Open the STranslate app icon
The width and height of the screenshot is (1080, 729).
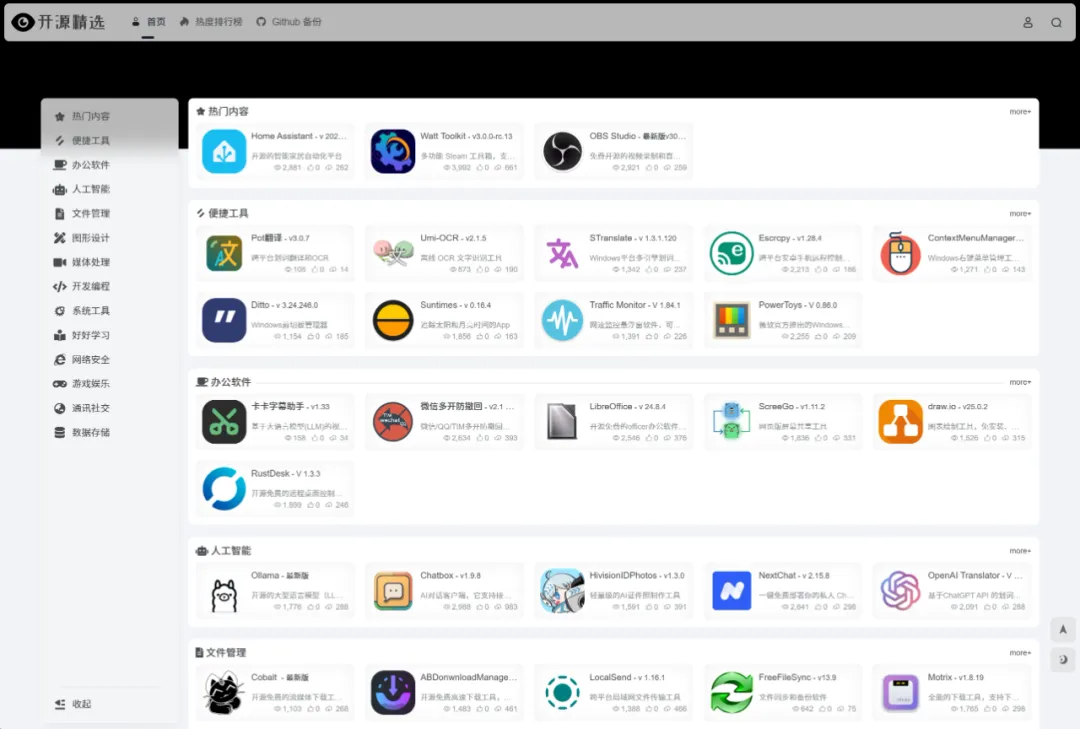click(x=562, y=254)
